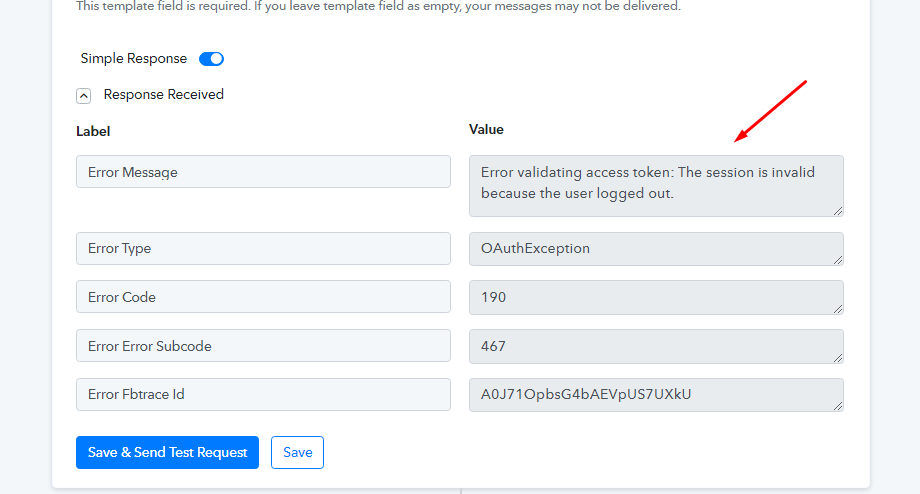Screen dimensions: 920x494
Task: Click the value box containing 190
Action: [x=656, y=297]
